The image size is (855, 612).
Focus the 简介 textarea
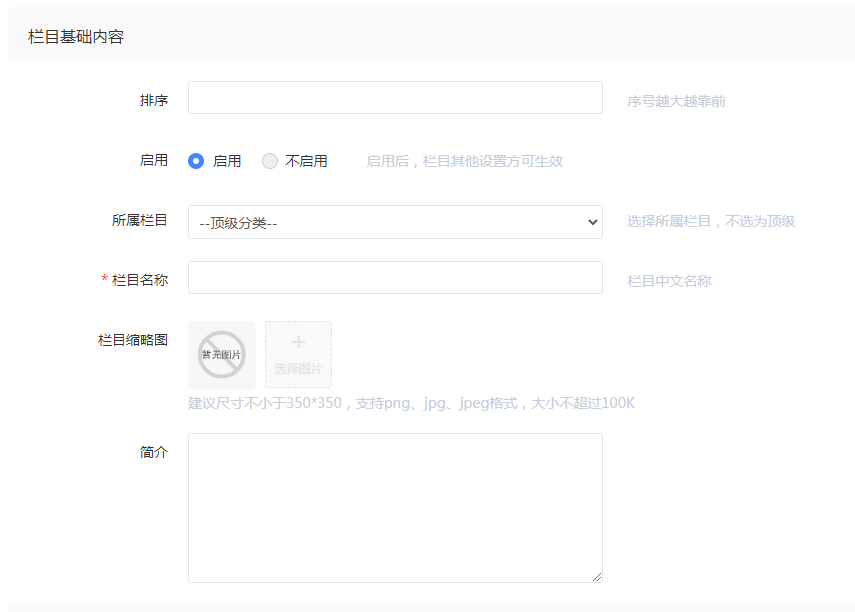pos(395,507)
